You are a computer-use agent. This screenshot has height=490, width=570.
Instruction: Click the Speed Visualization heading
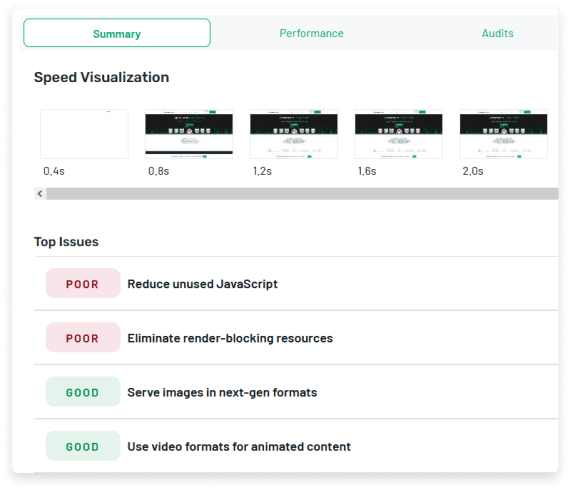click(101, 77)
